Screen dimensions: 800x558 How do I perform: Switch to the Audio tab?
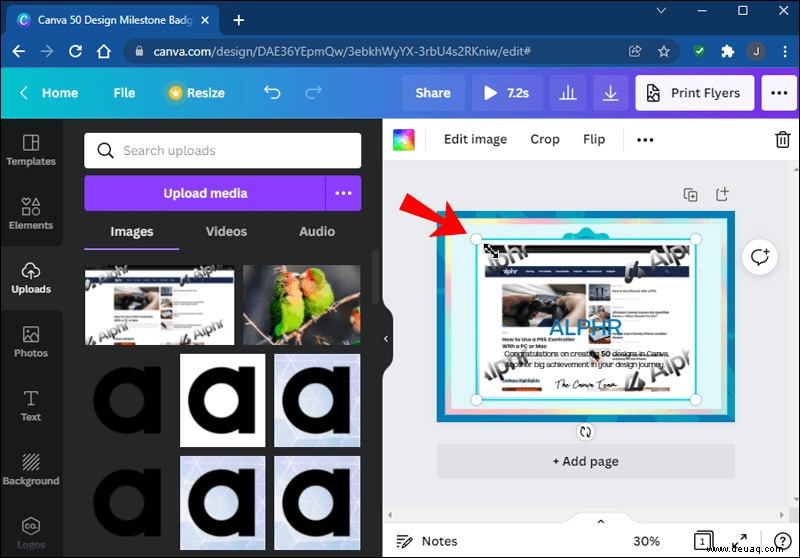[x=317, y=232]
